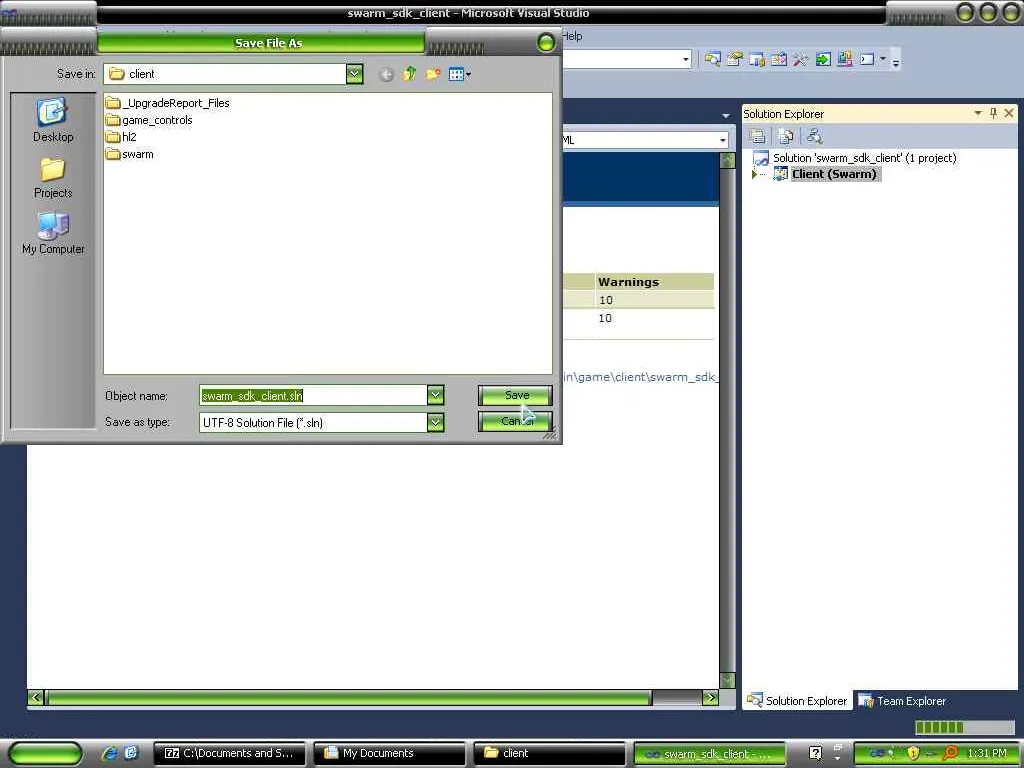Image resolution: width=1024 pixels, height=768 pixels.
Task: Open Solution Explorer window position dropdown arrow
Action: point(978,113)
